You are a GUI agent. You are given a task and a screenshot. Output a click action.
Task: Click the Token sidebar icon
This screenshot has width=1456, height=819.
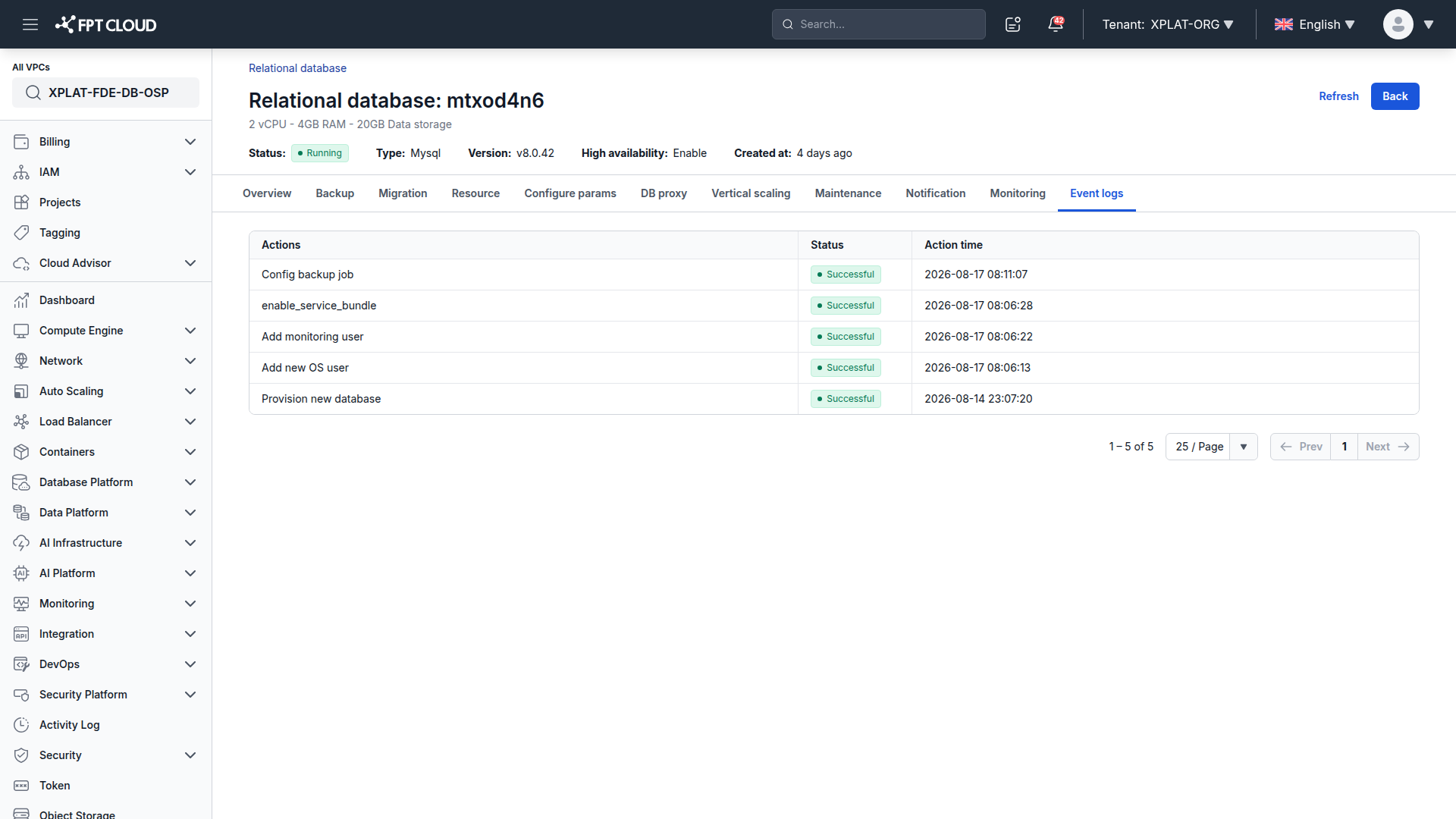[21, 786]
